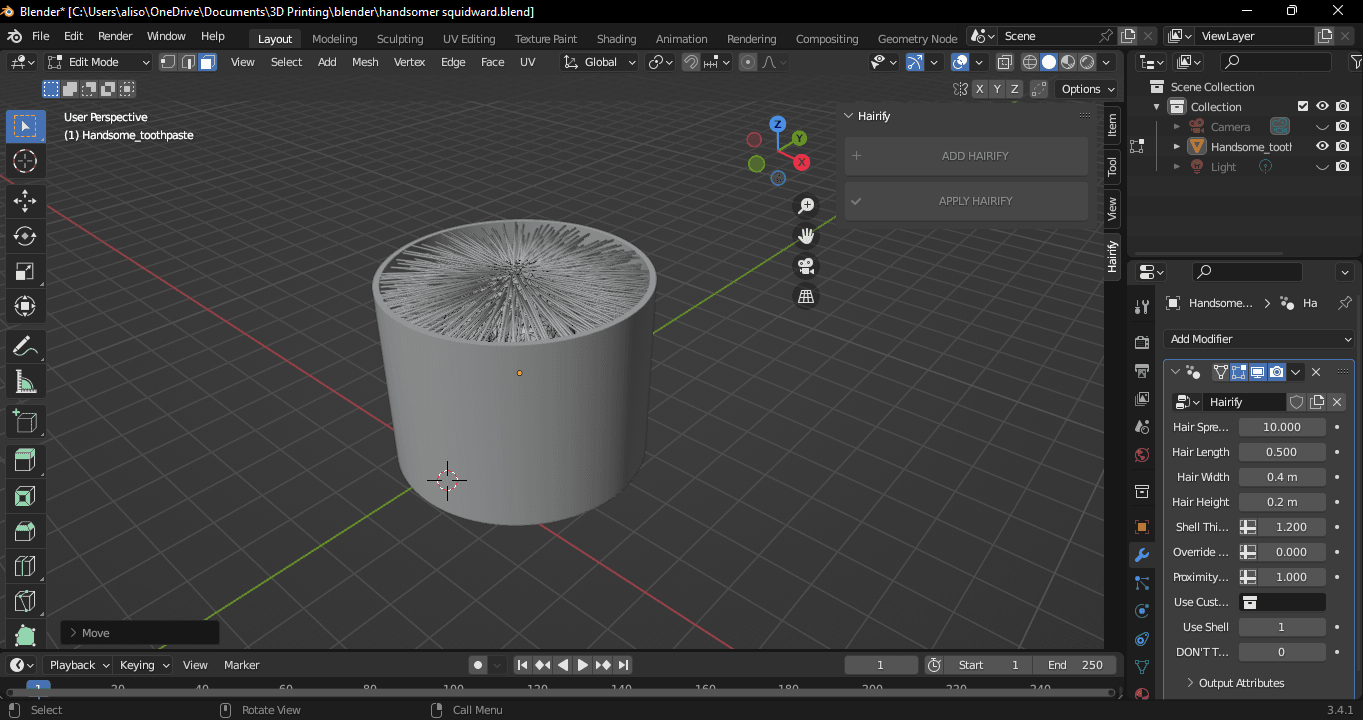Screen dimensions: 1363x720
Task: Open the Render menu
Action: (x=115, y=36)
